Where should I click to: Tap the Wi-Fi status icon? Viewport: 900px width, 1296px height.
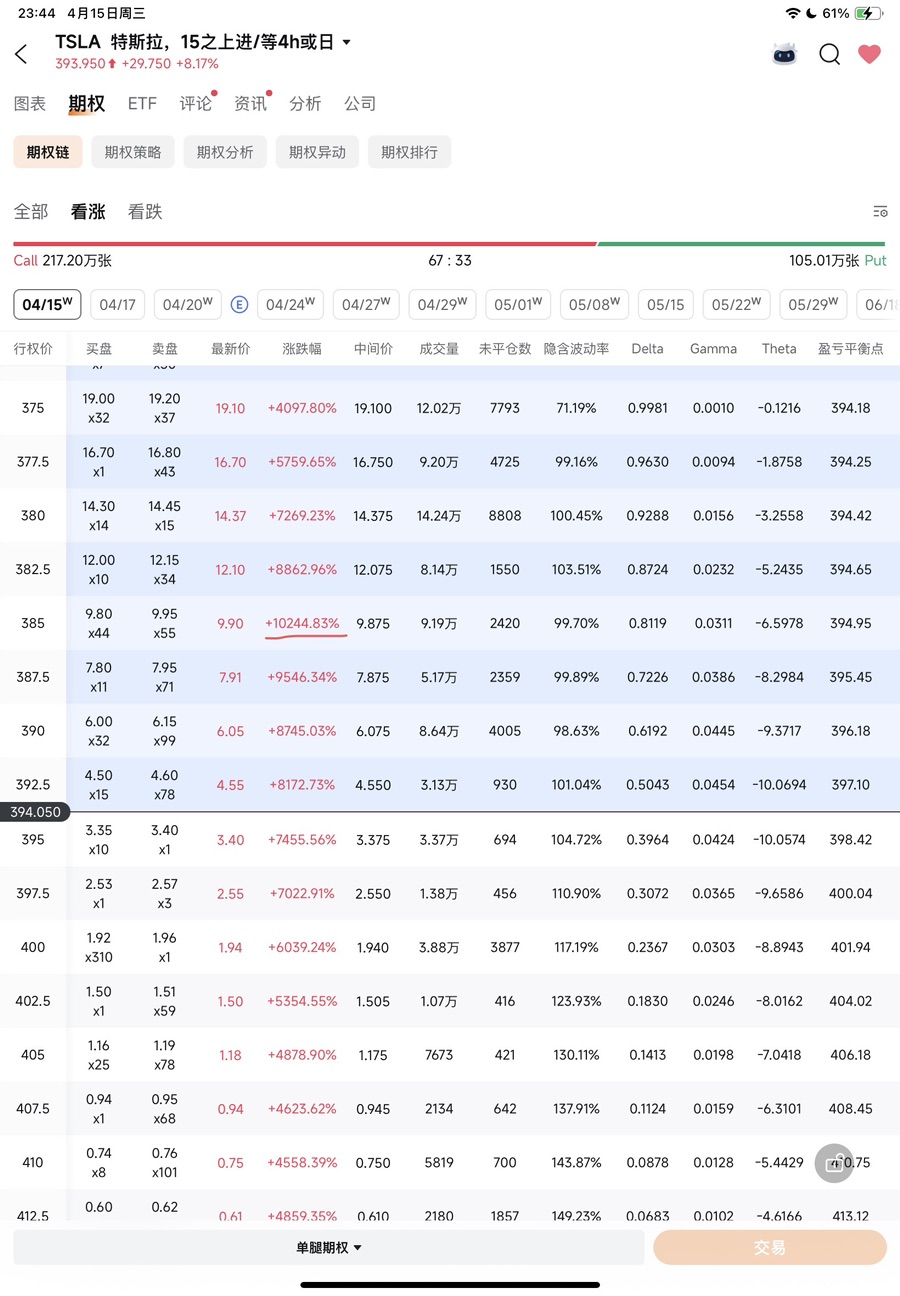point(794,13)
